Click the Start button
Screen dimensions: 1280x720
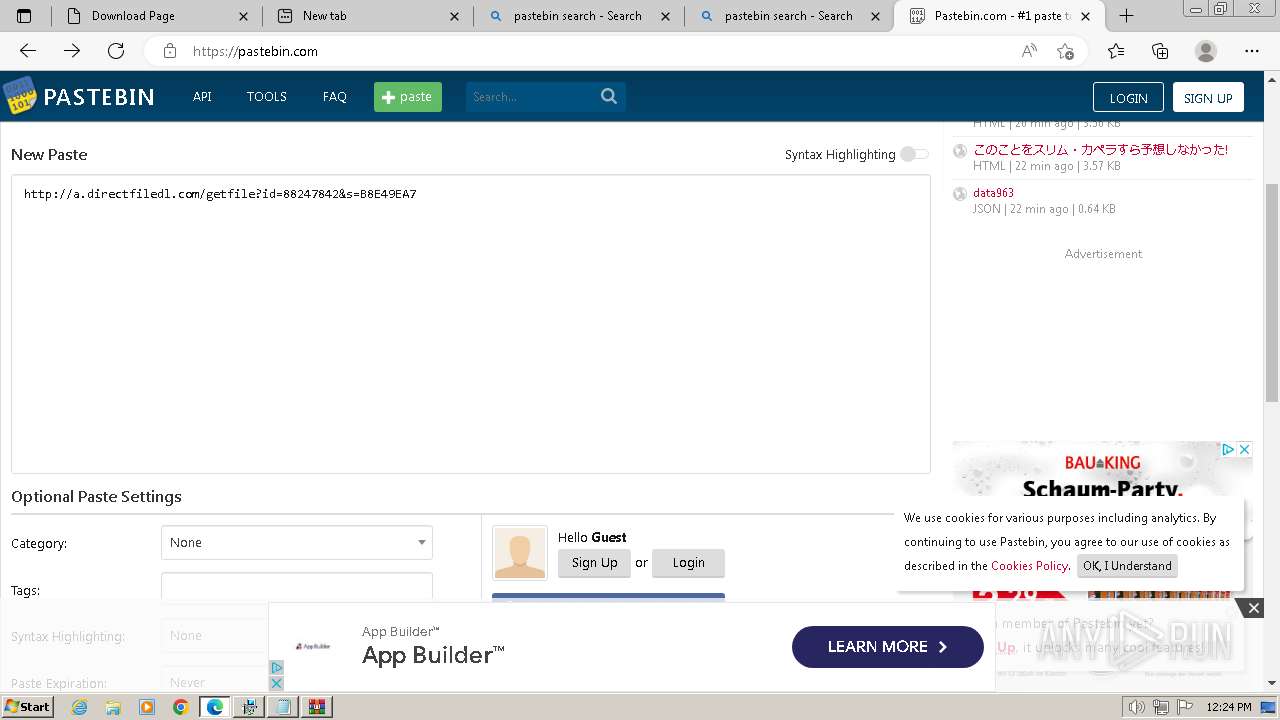28,707
